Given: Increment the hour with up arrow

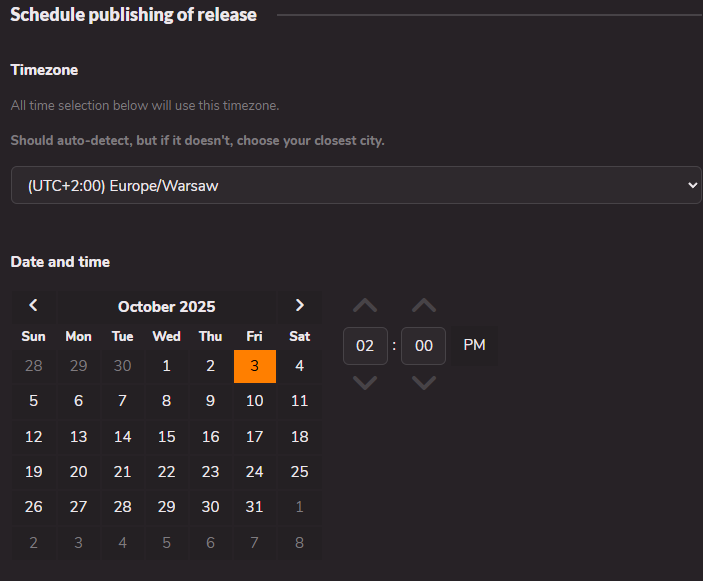Looking at the screenshot, I should 365,306.
